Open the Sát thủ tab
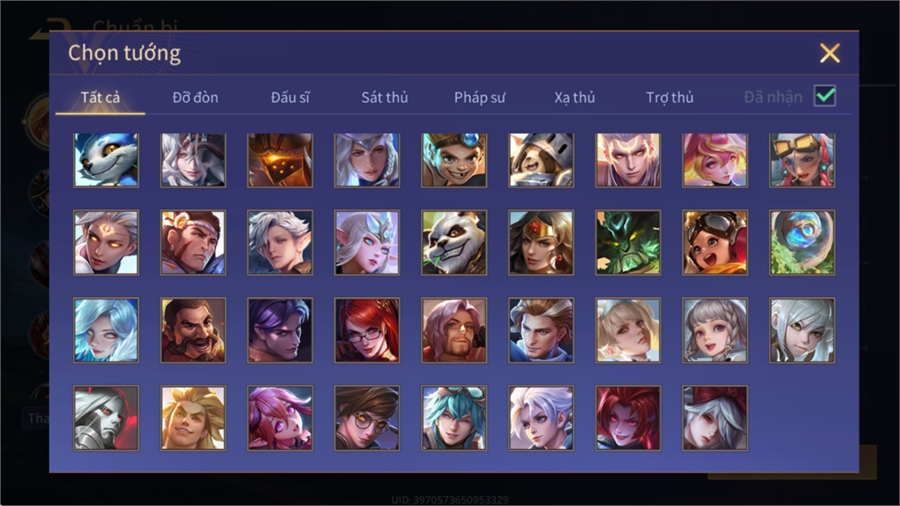Viewport: 900px width, 506px height. coord(385,98)
